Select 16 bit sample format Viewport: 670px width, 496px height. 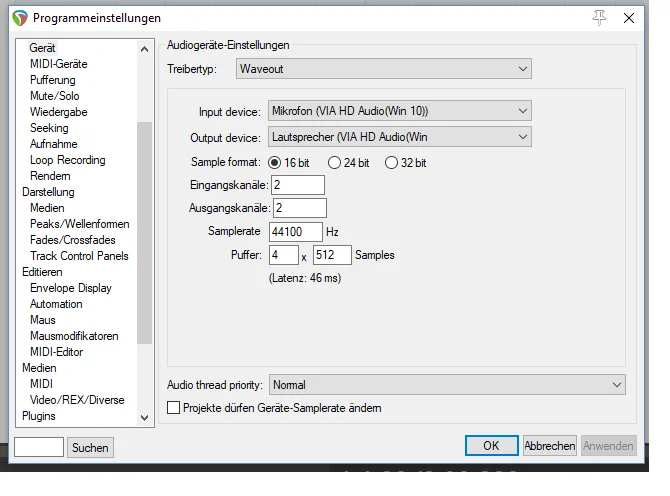[x=275, y=163]
